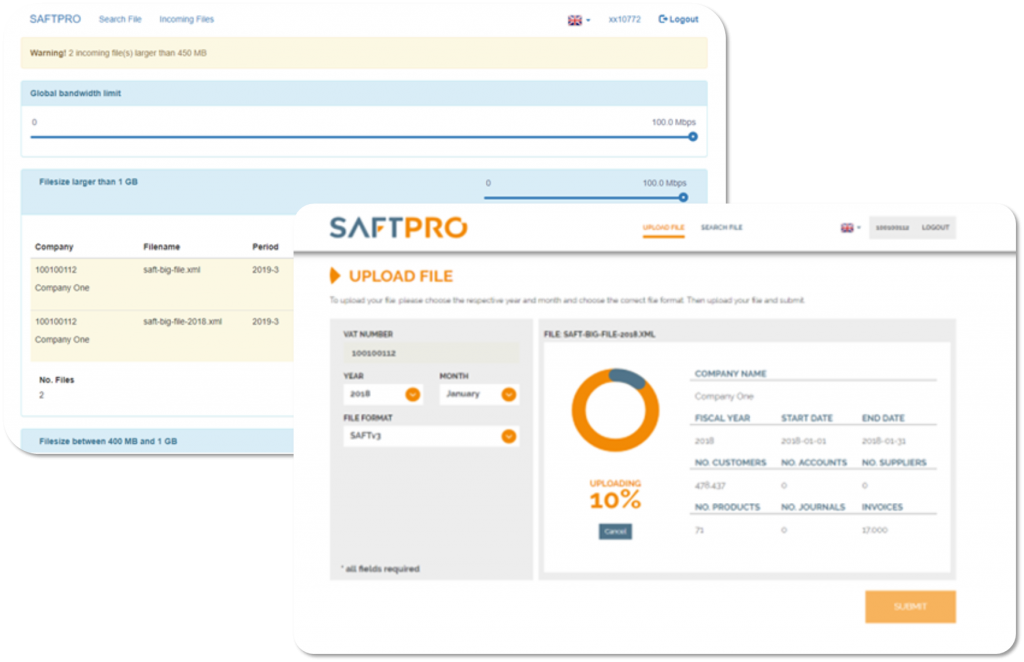
Task: Click the Global bandwidth limit panel header
Action: coord(364,93)
